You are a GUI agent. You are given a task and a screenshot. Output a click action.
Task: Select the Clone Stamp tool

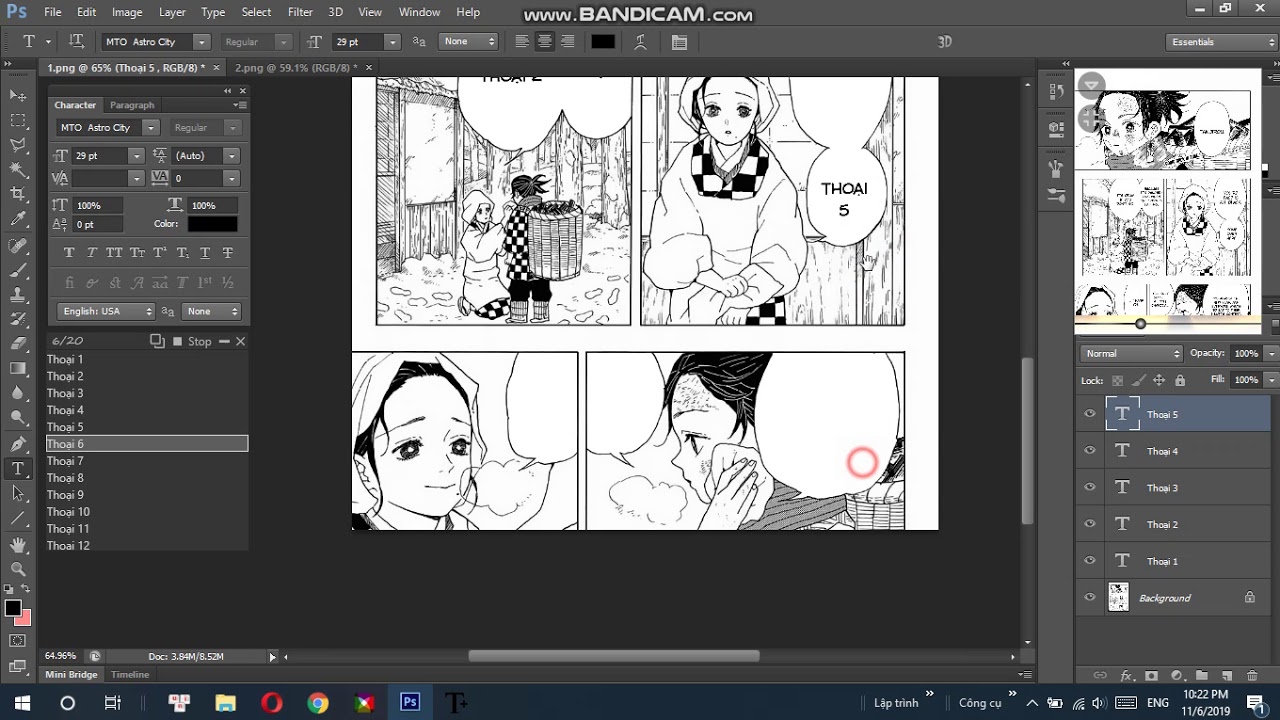click(18, 295)
